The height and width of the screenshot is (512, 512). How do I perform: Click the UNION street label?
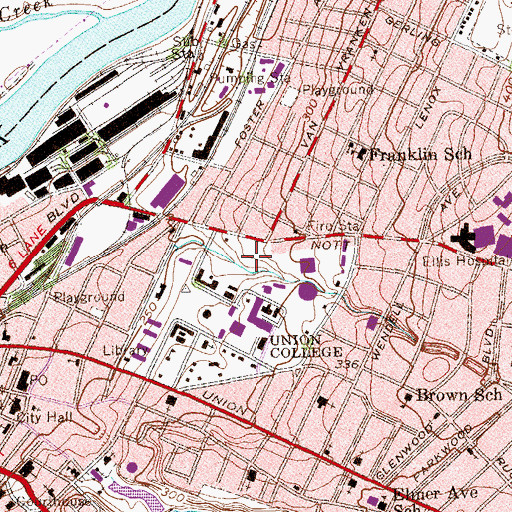point(223,403)
